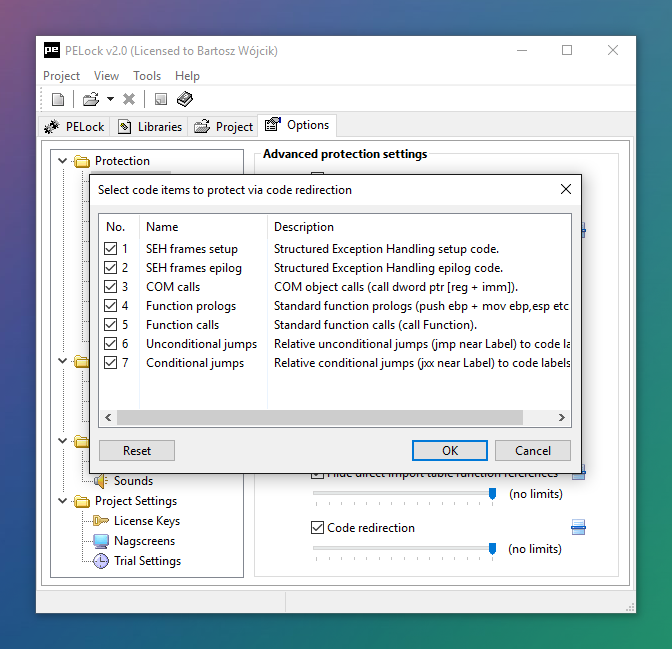This screenshot has height=649, width=672.
Task: Click the Nagscreens monitor icon
Action: click(101, 541)
